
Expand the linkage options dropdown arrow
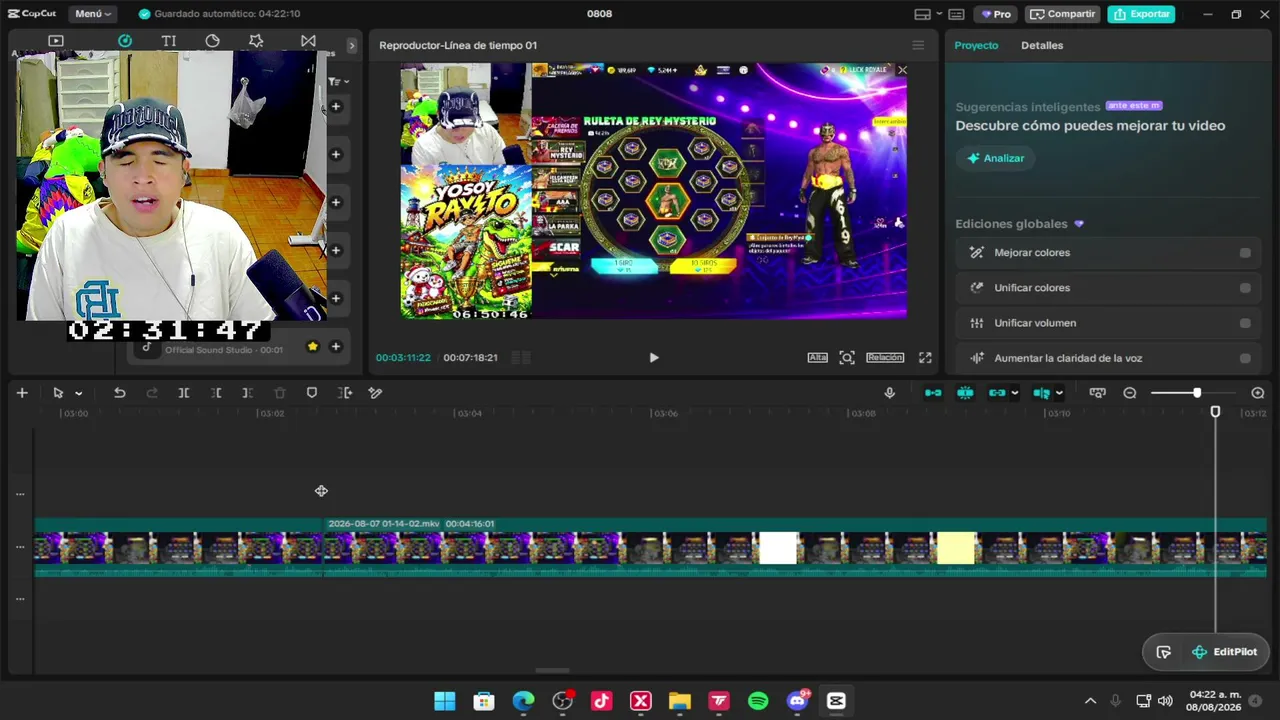click(1014, 393)
